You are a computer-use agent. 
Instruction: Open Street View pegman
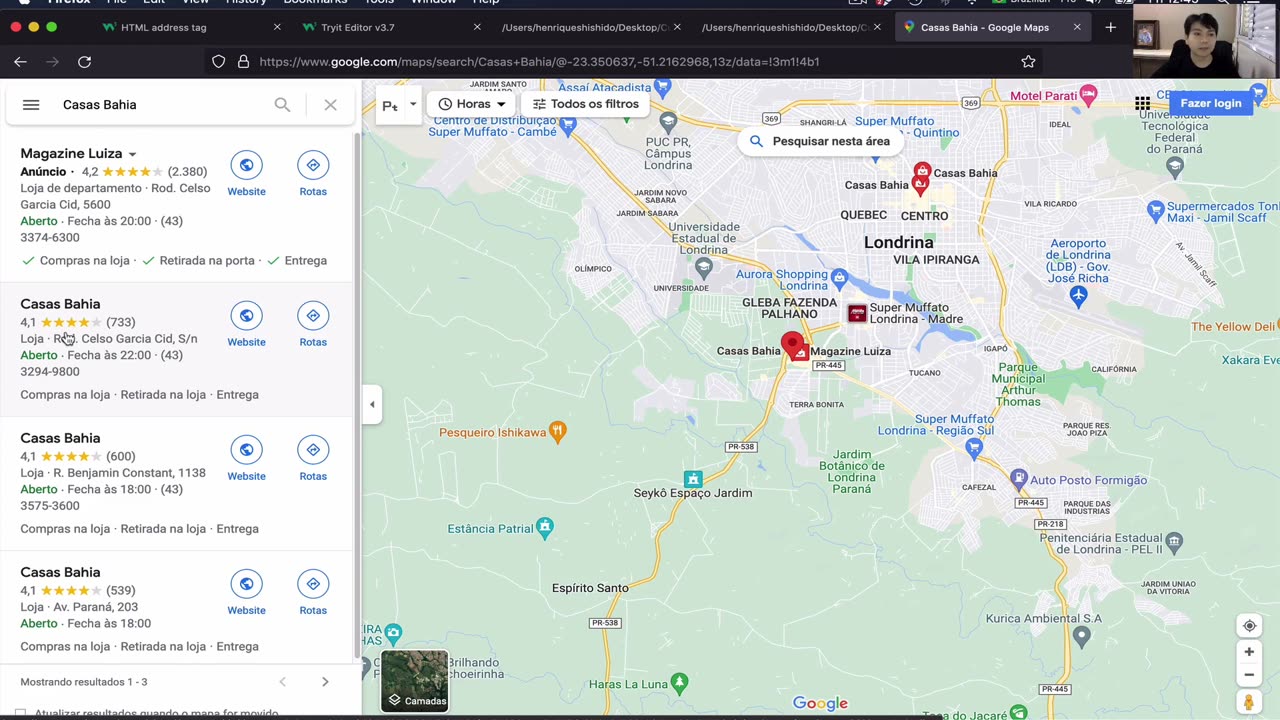(x=1249, y=703)
